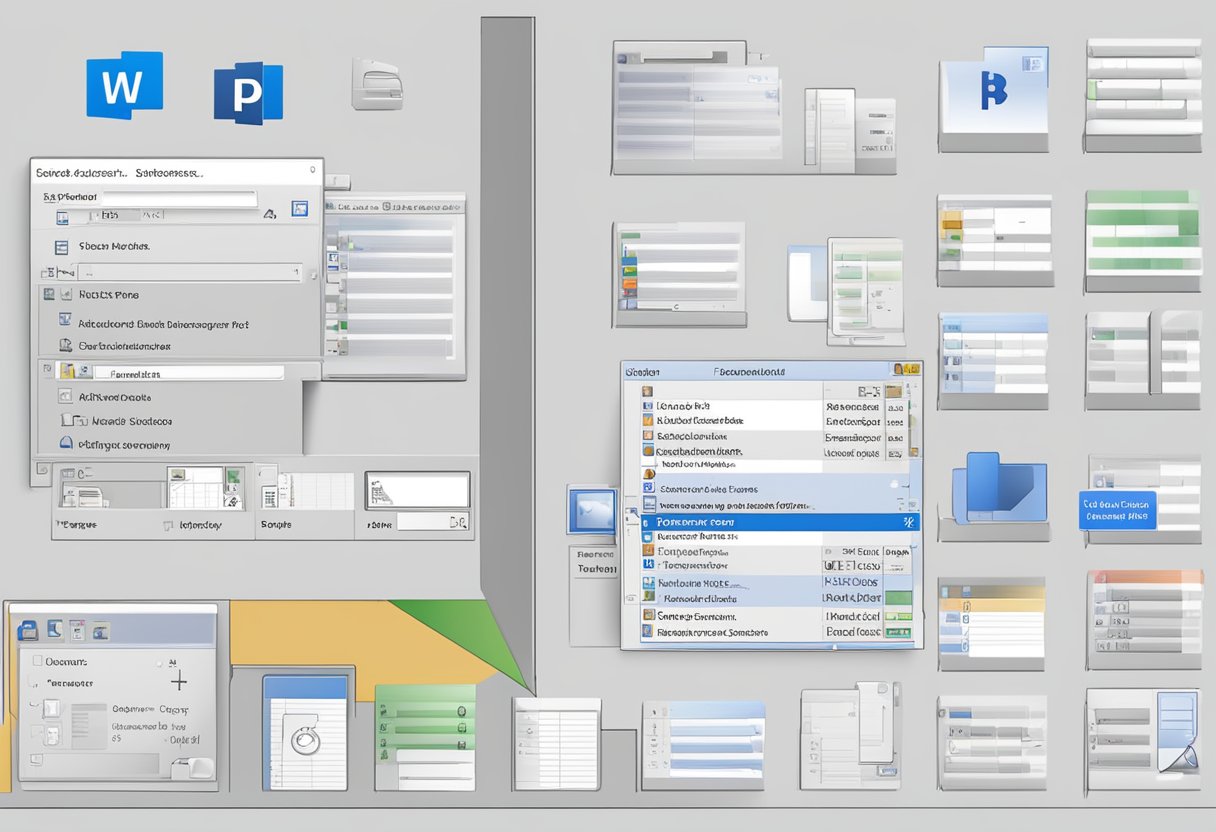Image resolution: width=1216 pixels, height=832 pixels.
Task: Select the blue picture thumbnail left of list
Action: pos(593,509)
